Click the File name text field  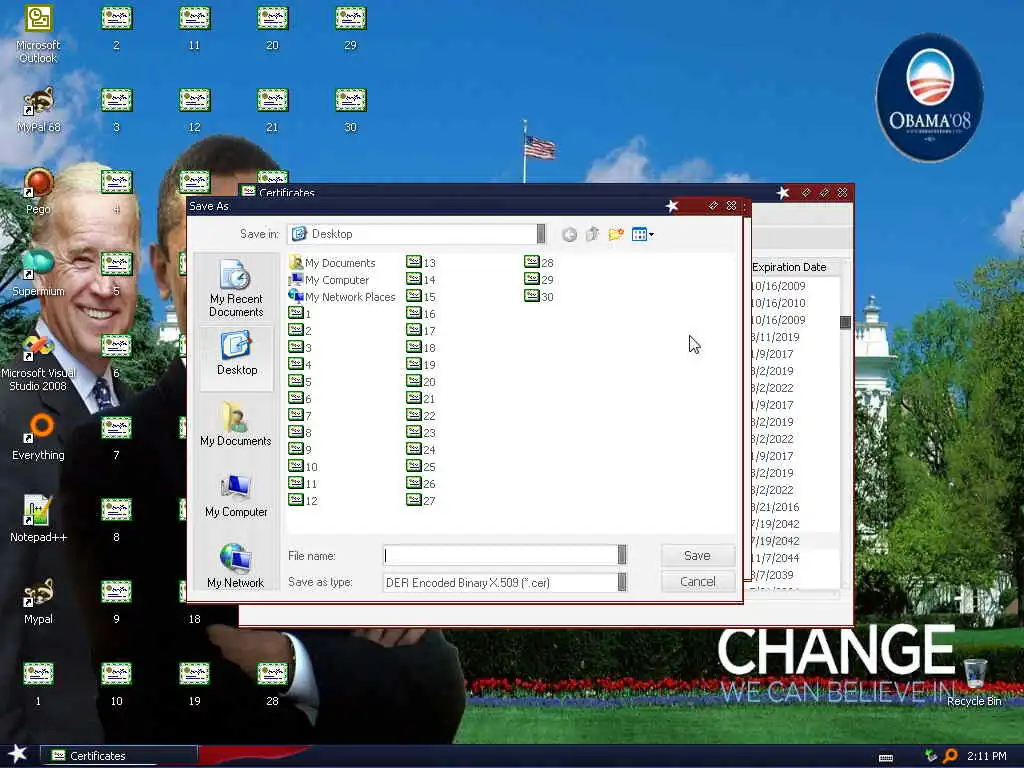(500, 555)
